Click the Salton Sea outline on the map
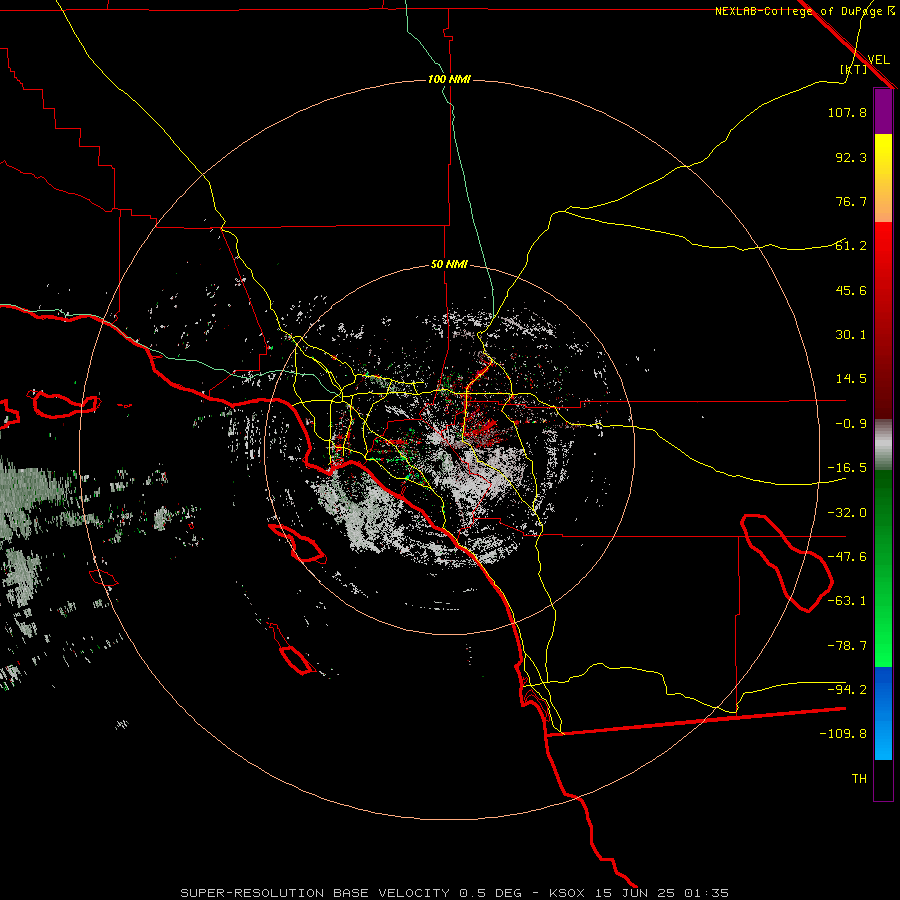The height and width of the screenshot is (900, 900). [x=786, y=562]
